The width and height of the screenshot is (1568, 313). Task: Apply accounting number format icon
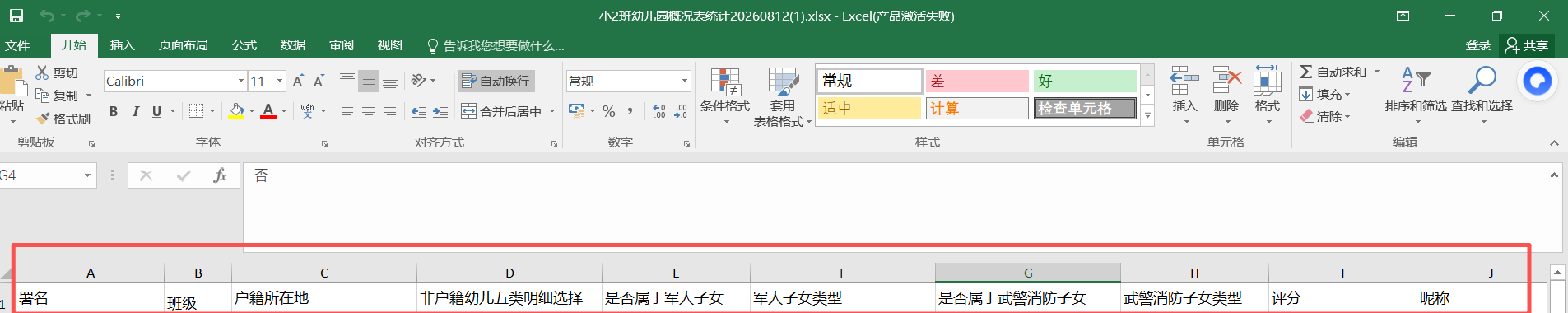click(576, 111)
